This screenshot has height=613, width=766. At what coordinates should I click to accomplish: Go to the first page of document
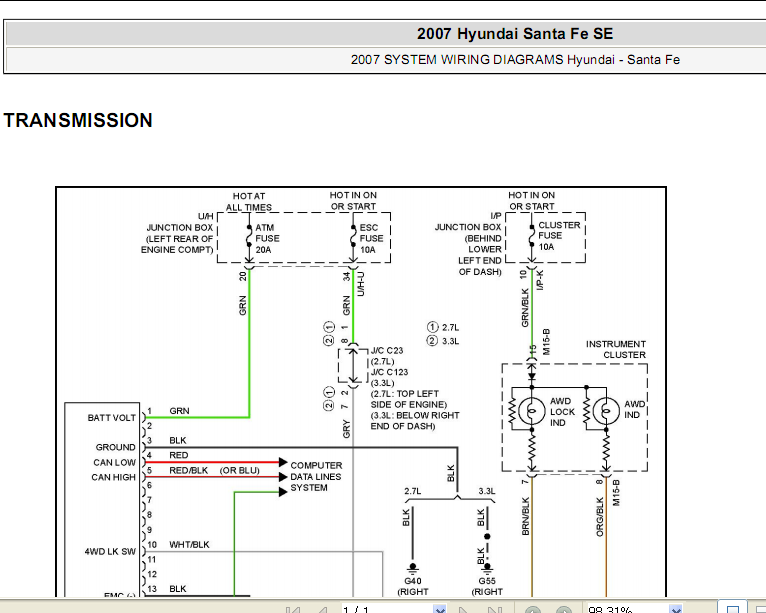(293, 610)
